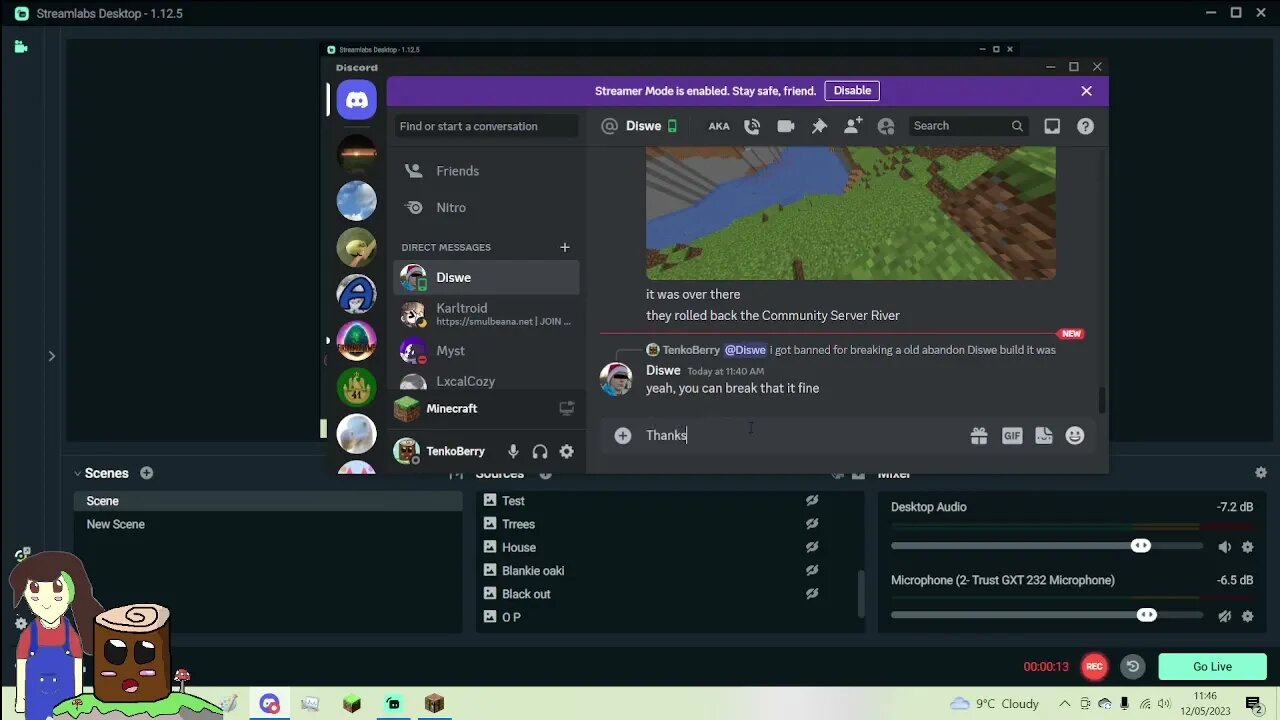Stop recording with REC button
Image resolution: width=1280 pixels, height=720 pixels.
[x=1094, y=666]
